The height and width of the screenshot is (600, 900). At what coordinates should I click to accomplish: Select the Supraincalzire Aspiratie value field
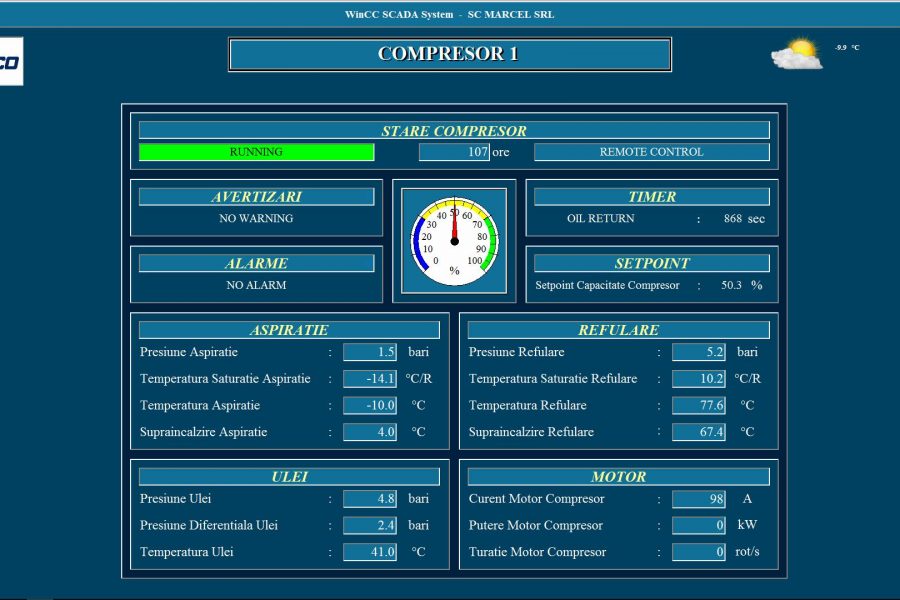click(x=370, y=432)
